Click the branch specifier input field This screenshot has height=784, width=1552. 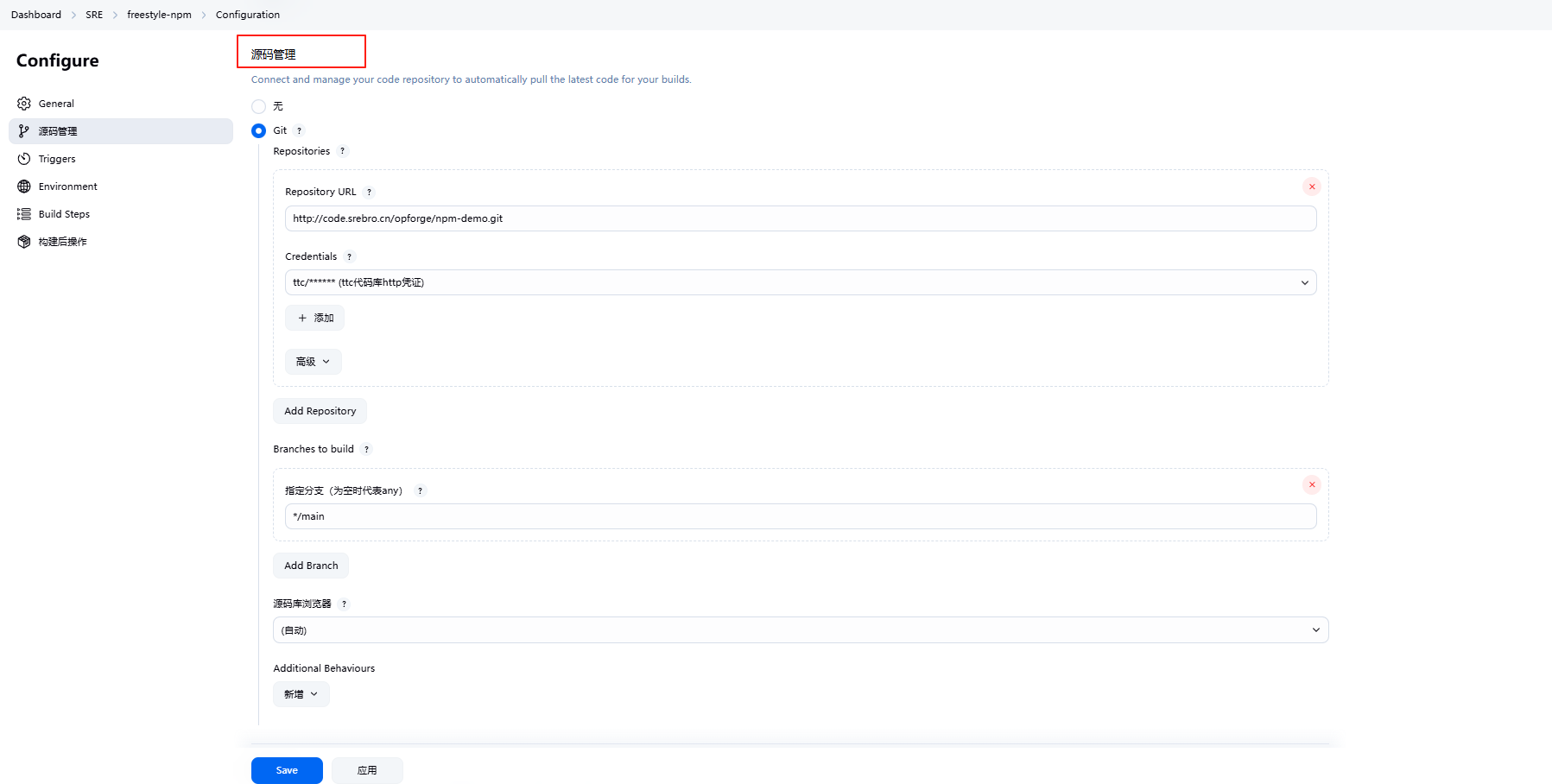point(800,516)
